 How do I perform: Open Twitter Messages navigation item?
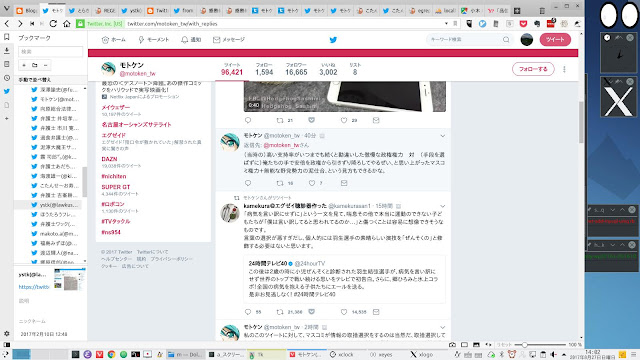[229, 40]
